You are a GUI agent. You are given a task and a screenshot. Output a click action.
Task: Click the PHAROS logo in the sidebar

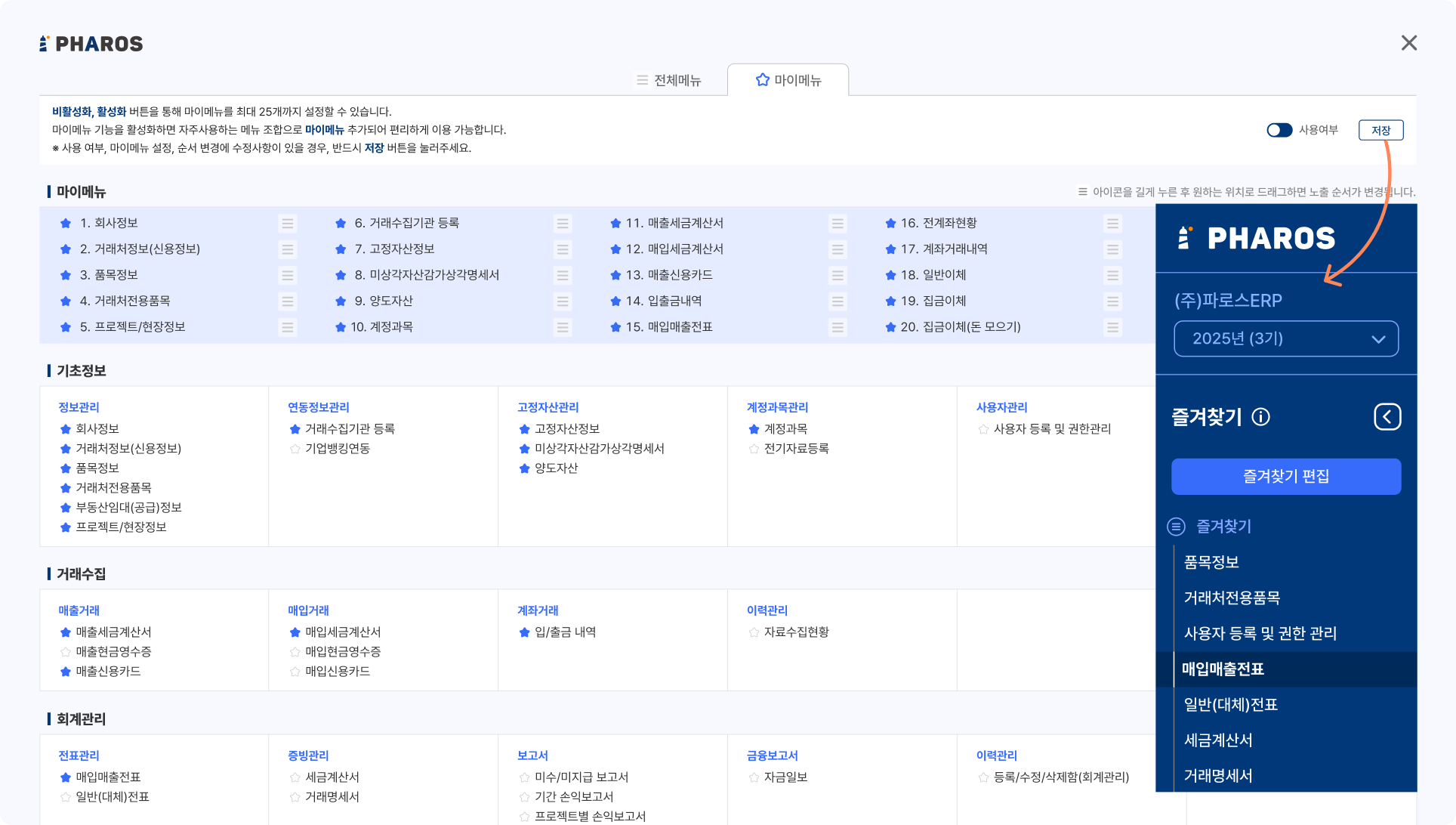[1257, 238]
